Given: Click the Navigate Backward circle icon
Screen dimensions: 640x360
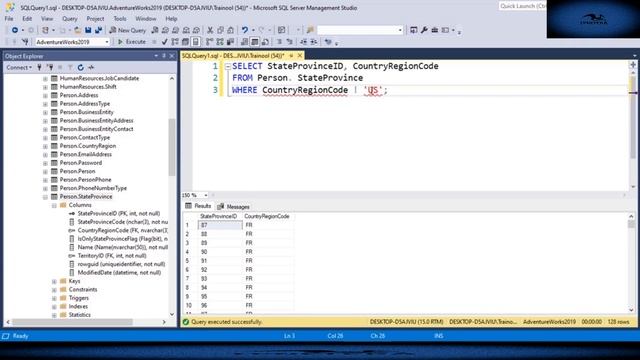Looking at the screenshot, I should click(x=15, y=30).
